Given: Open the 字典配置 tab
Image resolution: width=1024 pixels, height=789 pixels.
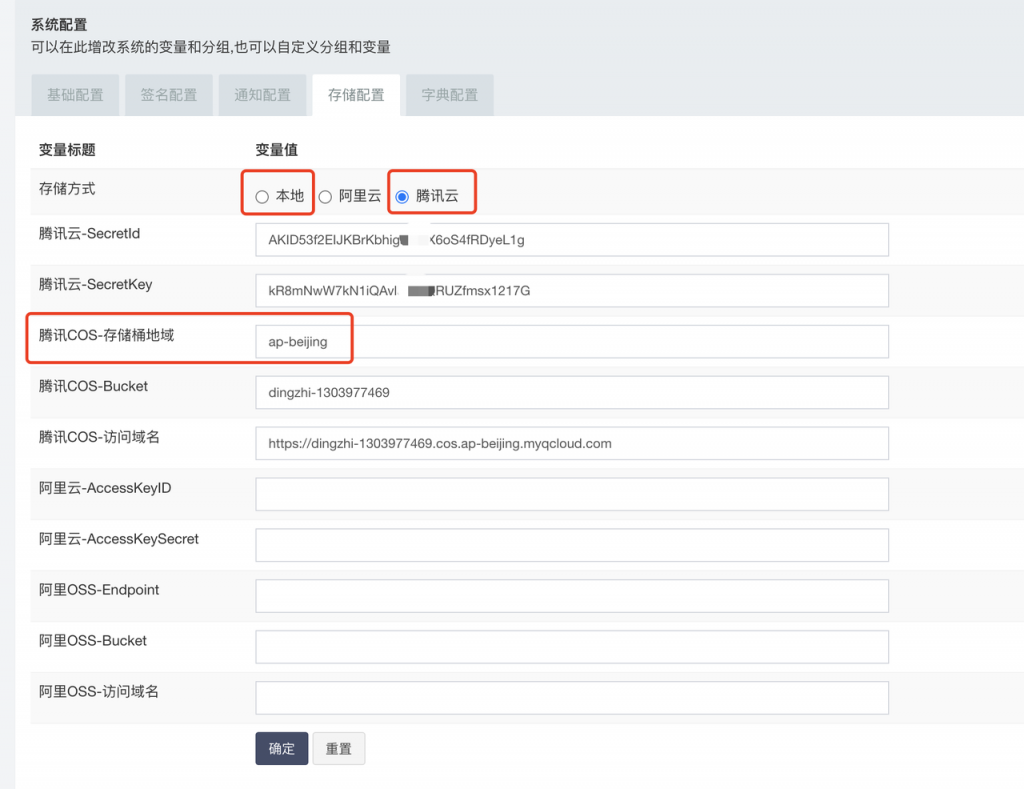Looking at the screenshot, I should tap(449, 95).
